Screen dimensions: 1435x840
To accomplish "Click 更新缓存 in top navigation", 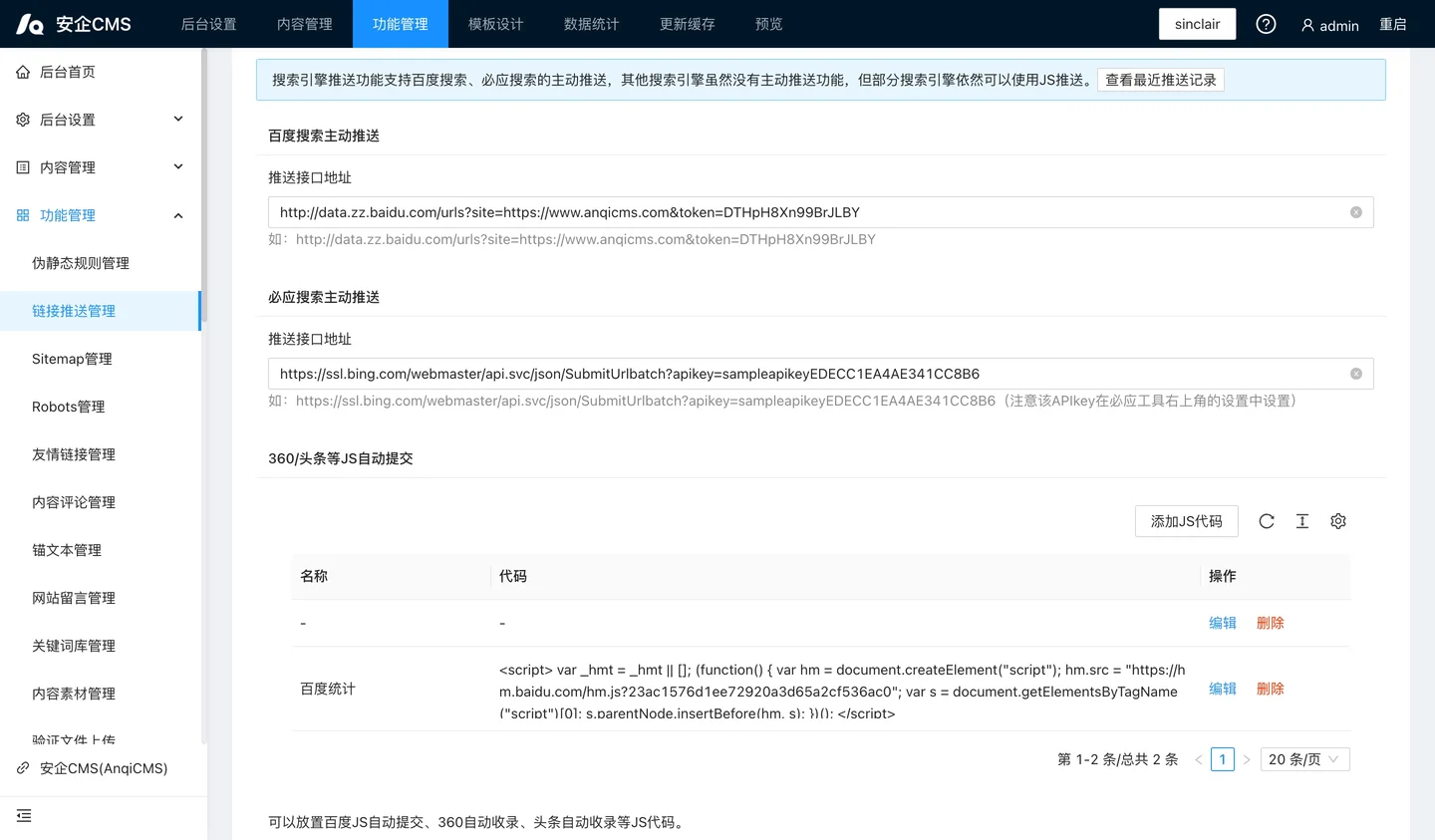I will (688, 24).
